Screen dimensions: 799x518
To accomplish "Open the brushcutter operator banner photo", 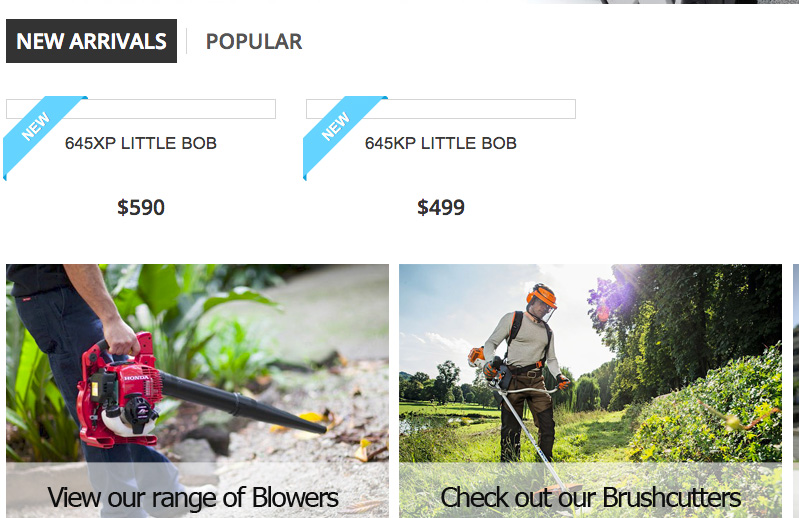I will pyautogui.click(x=590, y=363).
